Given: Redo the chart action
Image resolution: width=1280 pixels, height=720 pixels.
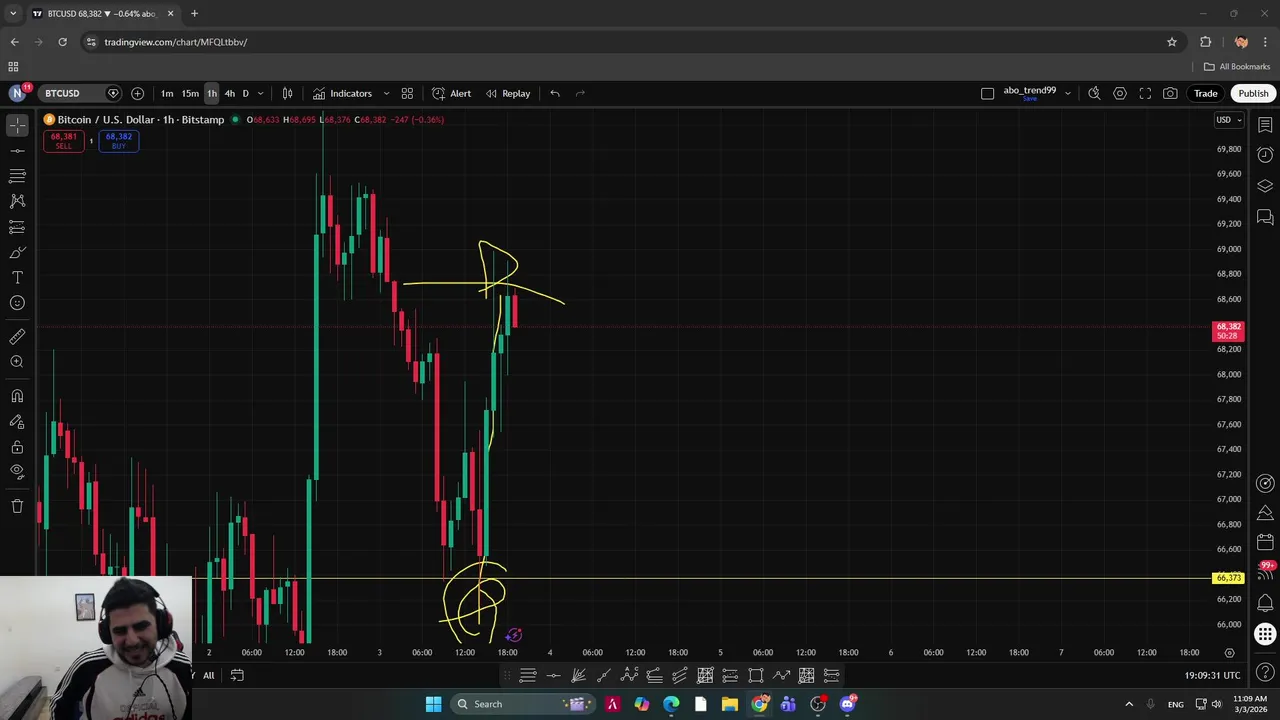Looking at the screenshot, I should click(x=580, y=93).
